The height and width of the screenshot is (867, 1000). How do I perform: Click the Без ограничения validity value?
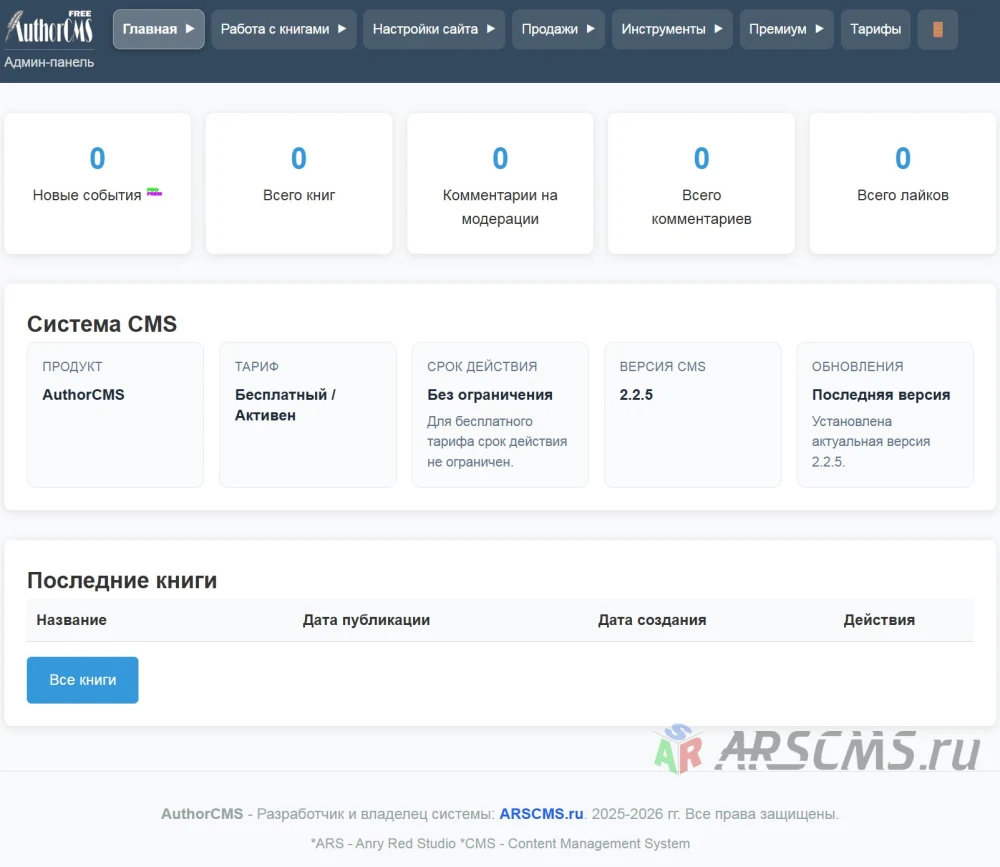point(490,395)
